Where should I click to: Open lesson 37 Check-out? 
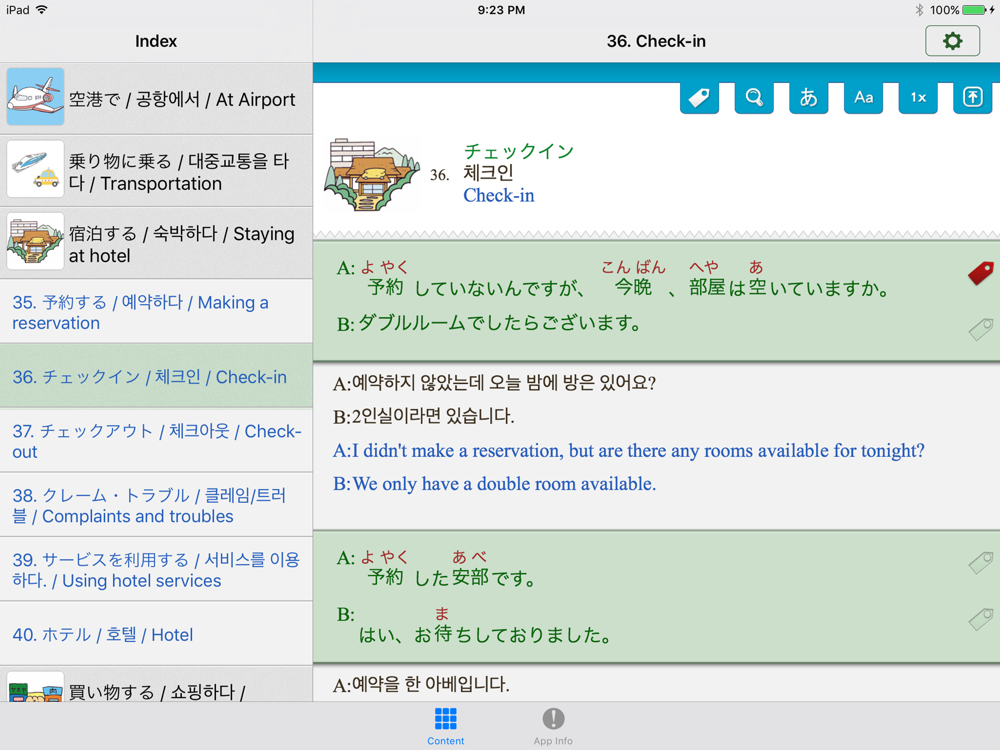click(156, 441)
